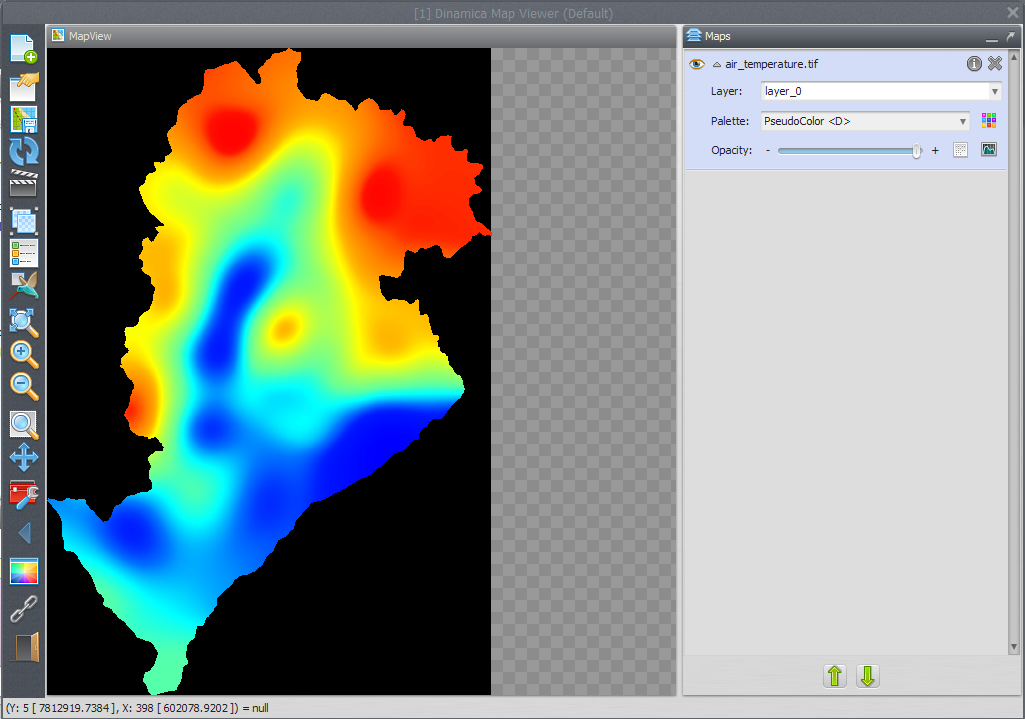Click the histogram icon beside the opacity slider

pyautogui.click(x=989, y=150)
